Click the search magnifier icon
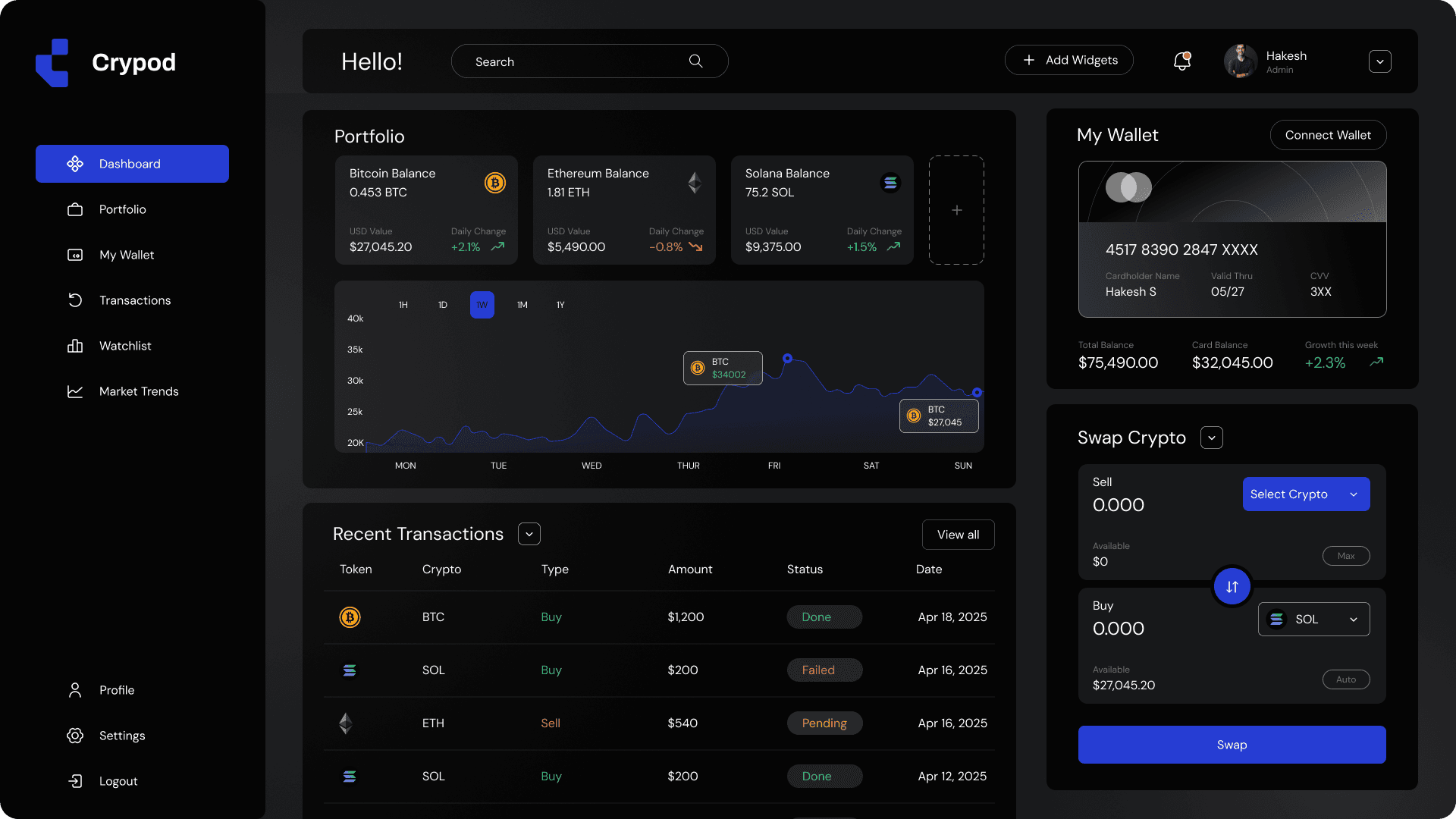1456x819 pixels. click(695, 61)
